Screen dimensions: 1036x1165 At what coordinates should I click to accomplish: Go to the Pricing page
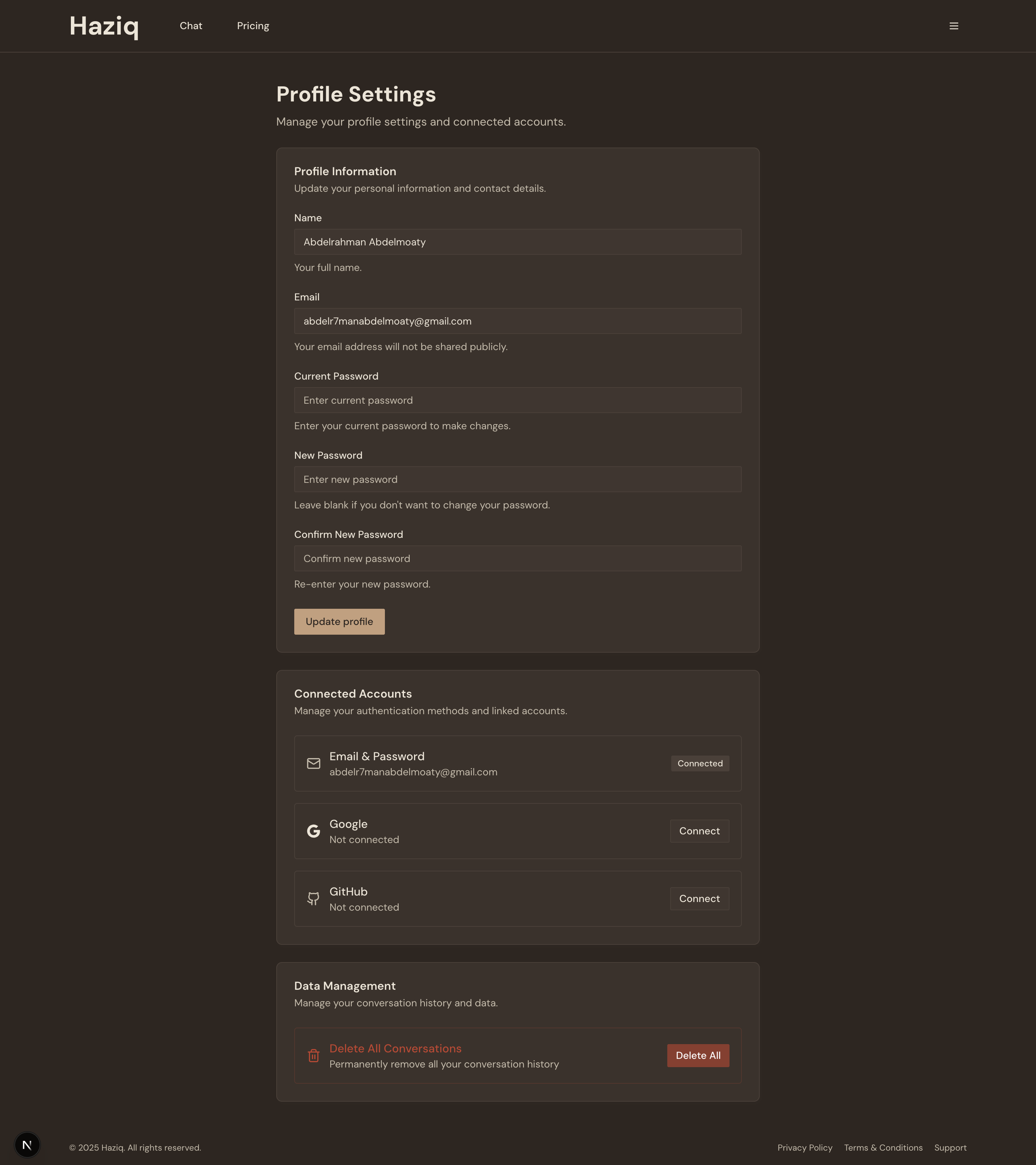tap(253, 26)
